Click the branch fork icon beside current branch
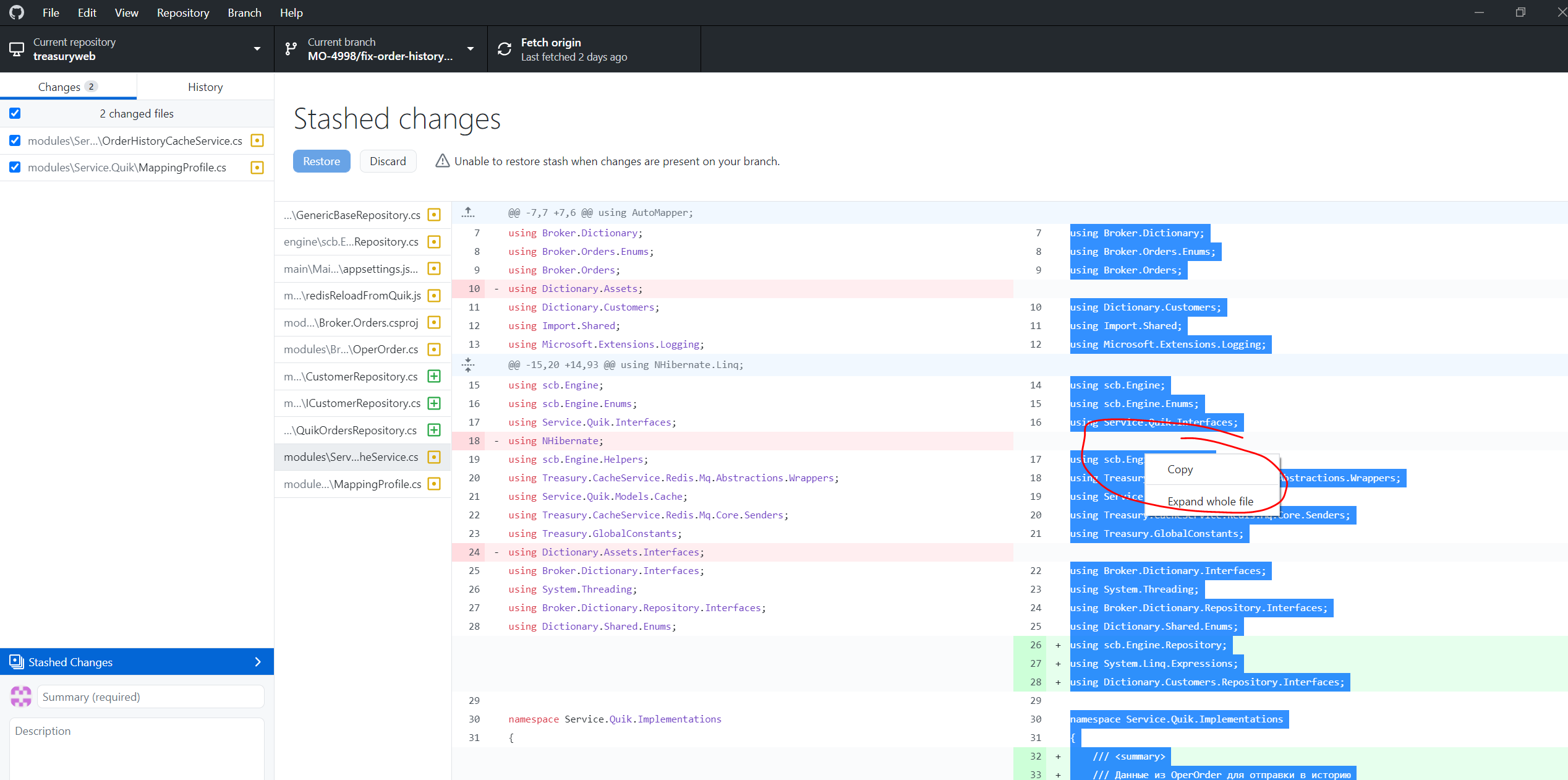Image resolution: width=1568 pixels, height=780 pixels. (291, 49)
